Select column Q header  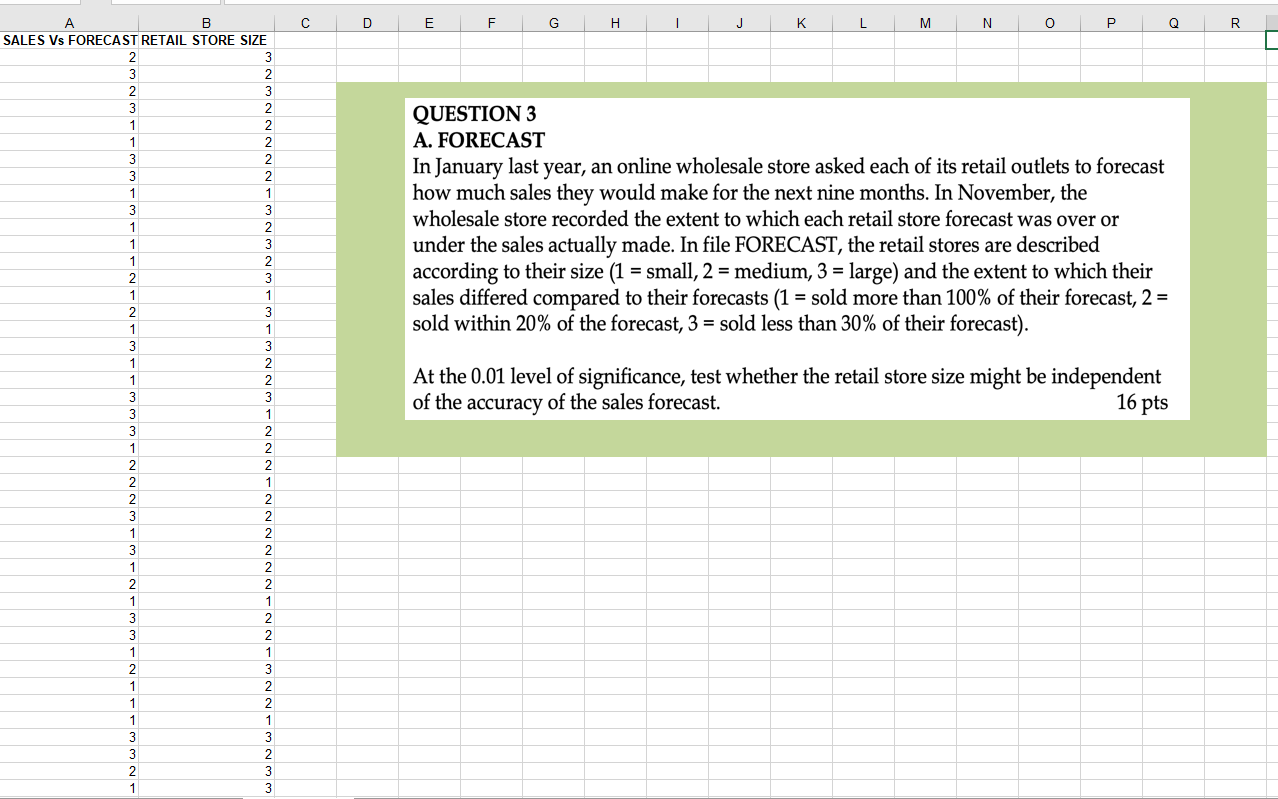(x=1173, y=22)
